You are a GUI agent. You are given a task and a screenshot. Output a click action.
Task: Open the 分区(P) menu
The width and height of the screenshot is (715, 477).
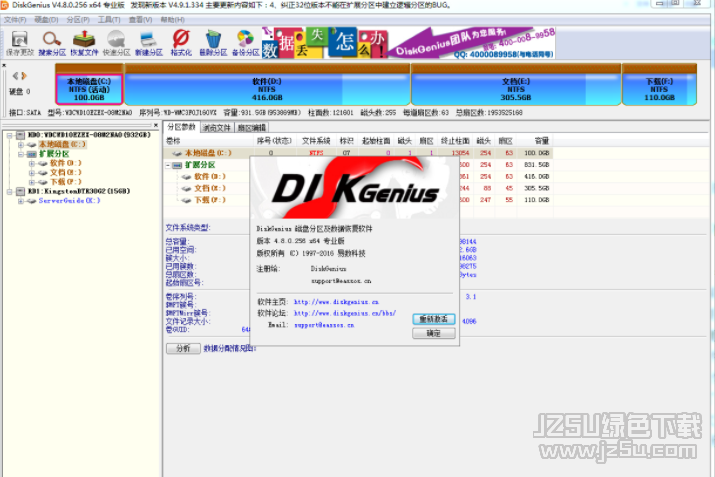coord(78,20)
